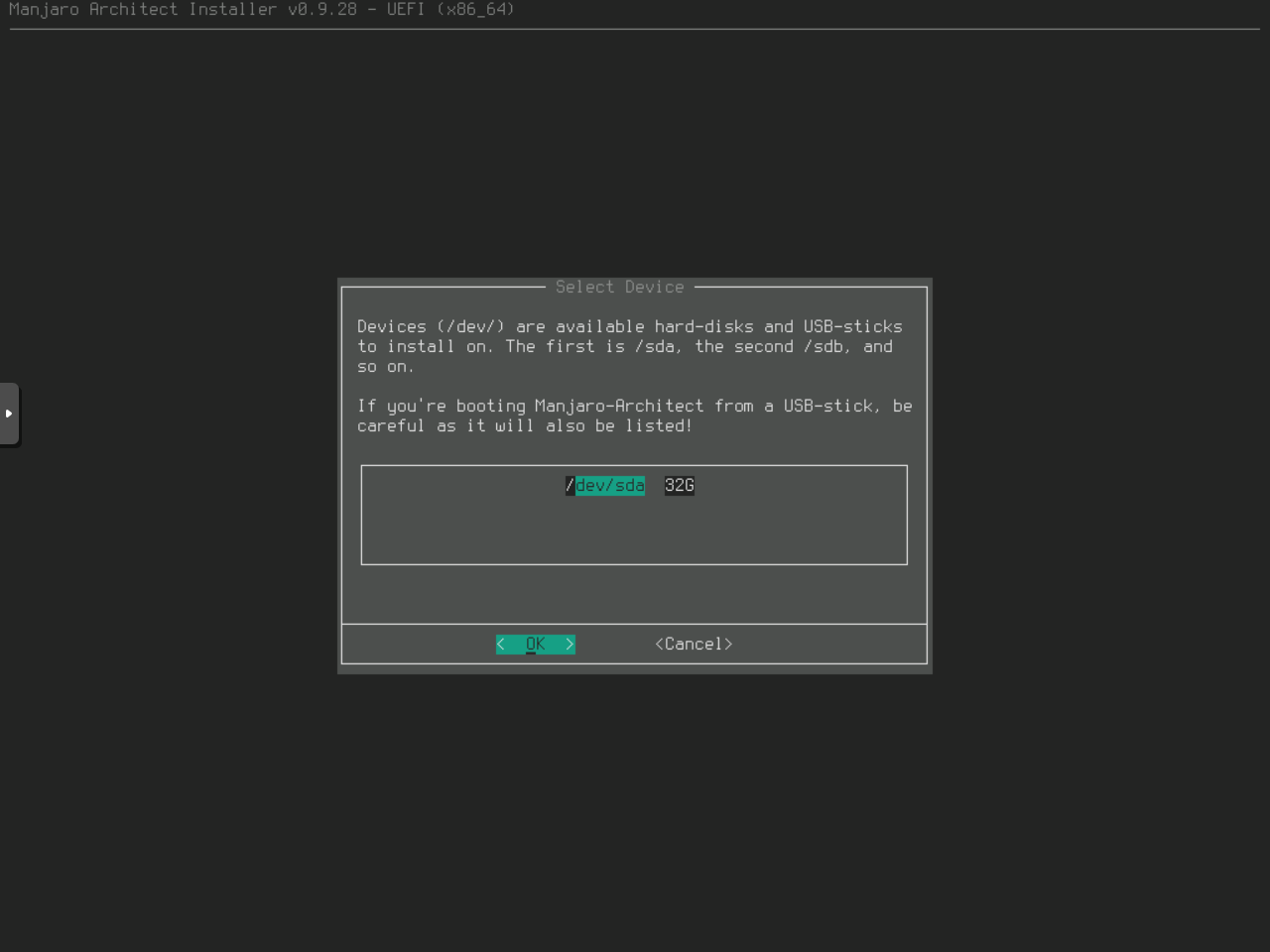Click the Select Device dialog title
This screenshot has height=952, width=1270.
pyautogui.click(x=619, y=287)
